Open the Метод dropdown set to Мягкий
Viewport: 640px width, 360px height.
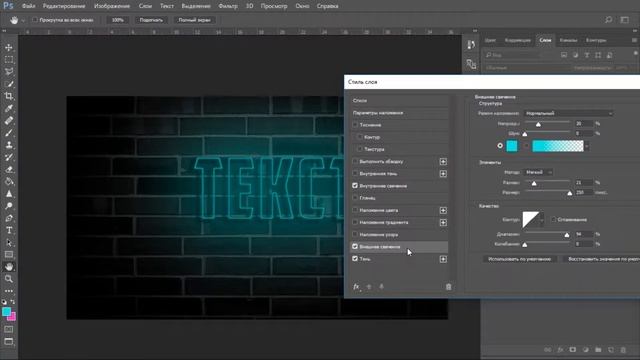[538, 172]
